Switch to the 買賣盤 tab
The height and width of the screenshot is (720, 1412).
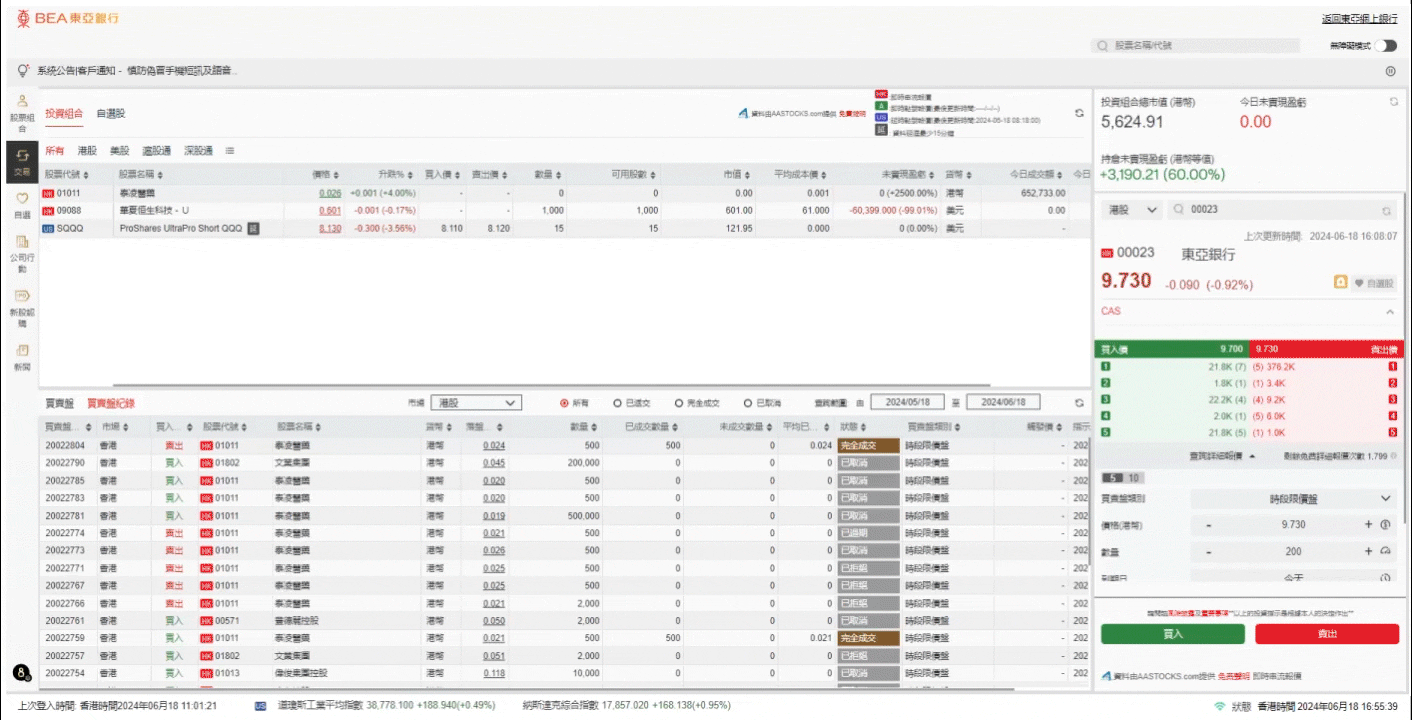60,403
